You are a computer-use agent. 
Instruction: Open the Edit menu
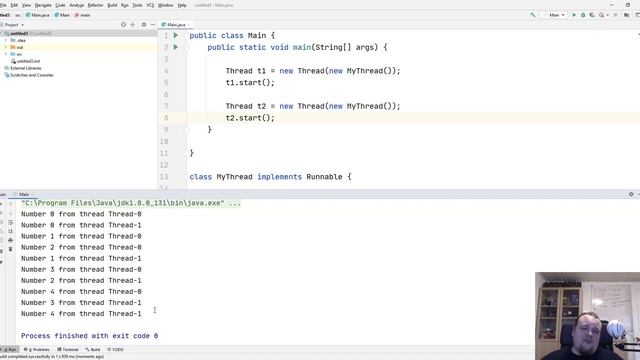(14, 5)
